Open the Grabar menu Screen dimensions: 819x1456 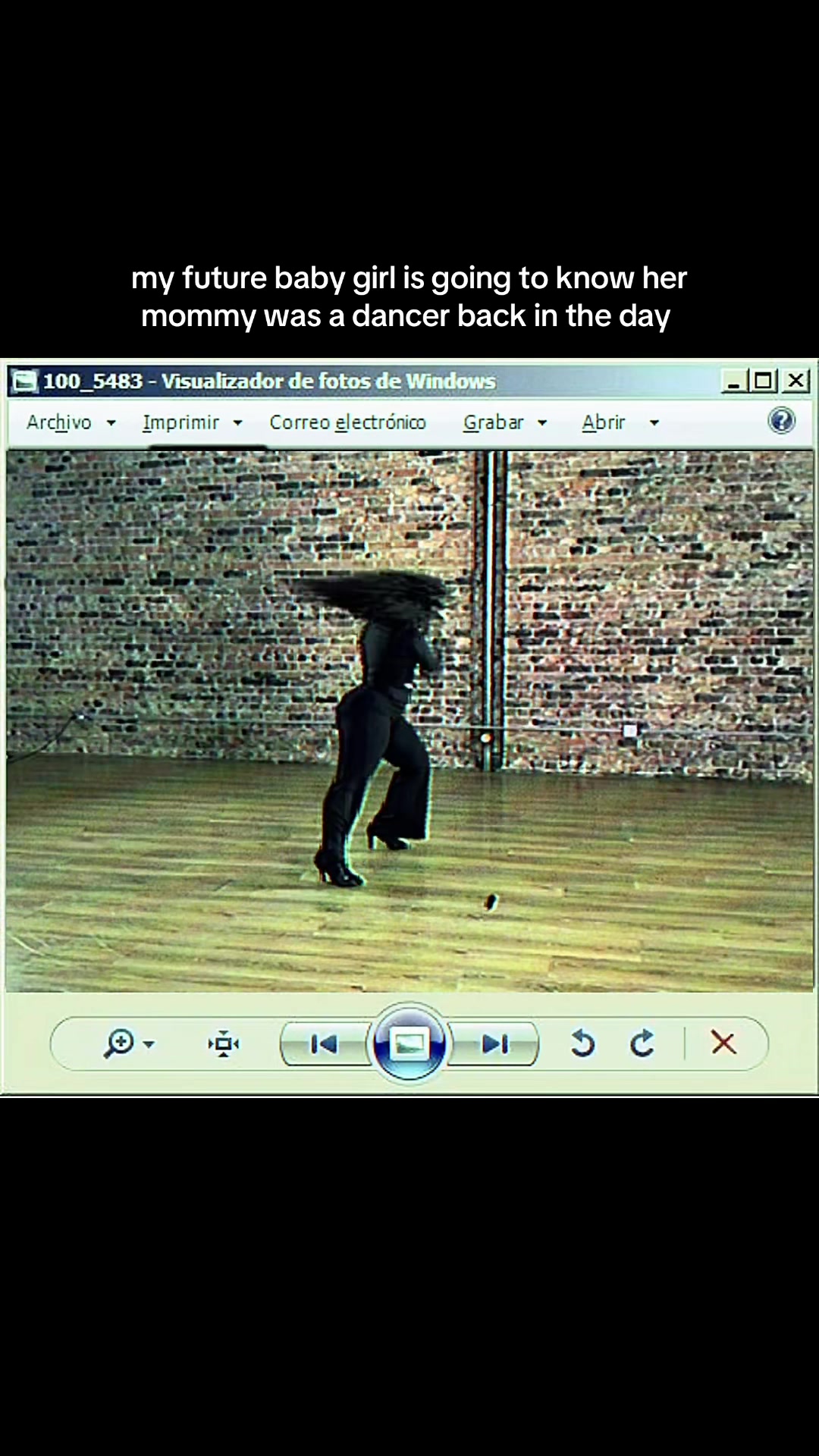pyautogui.click(x=494, y=422)
